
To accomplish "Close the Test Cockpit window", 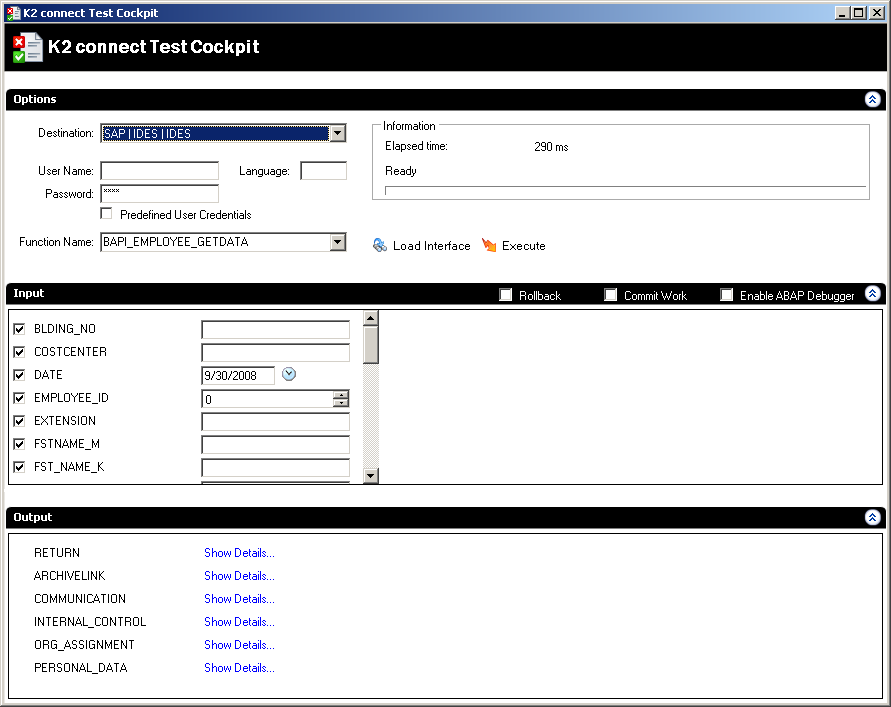I will pyautogui.click(x=877, y=13).
